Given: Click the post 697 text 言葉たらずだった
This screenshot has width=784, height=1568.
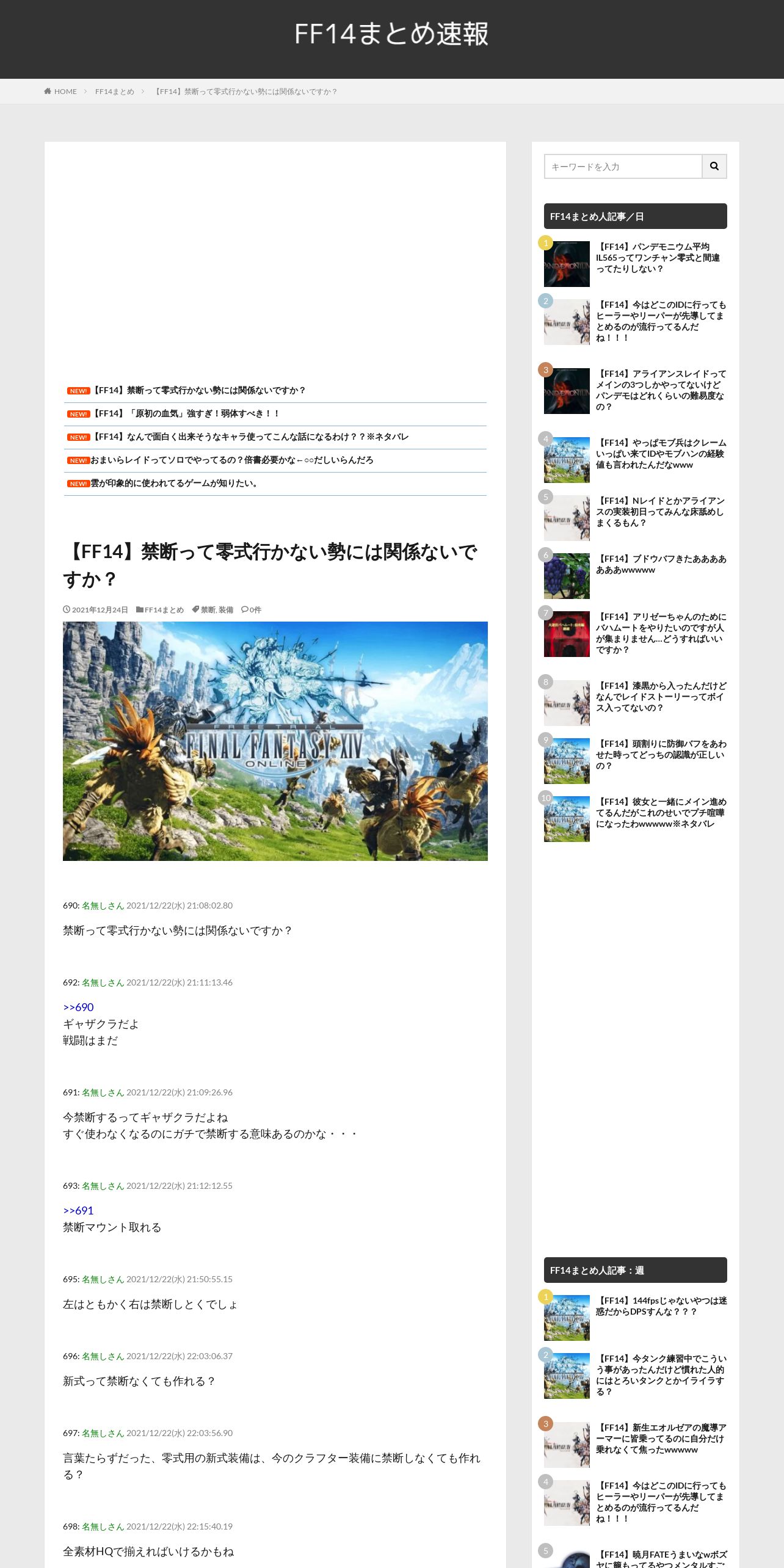Looking at the screenshot, I should point(272,1467).
